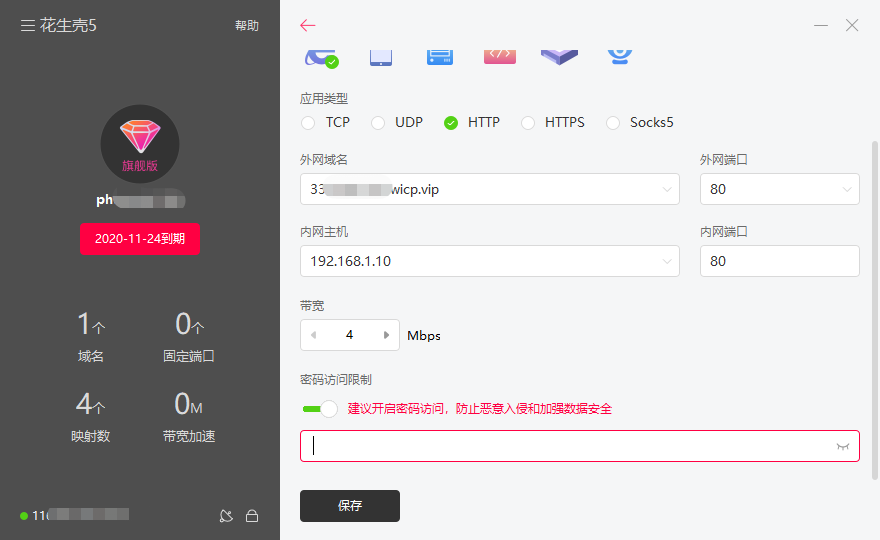Image resolution: width=880 pixels, height=540 pixels.
Task: Select the checked custom scenario icon
Action: pyautogui.click(x=322, y=57)
